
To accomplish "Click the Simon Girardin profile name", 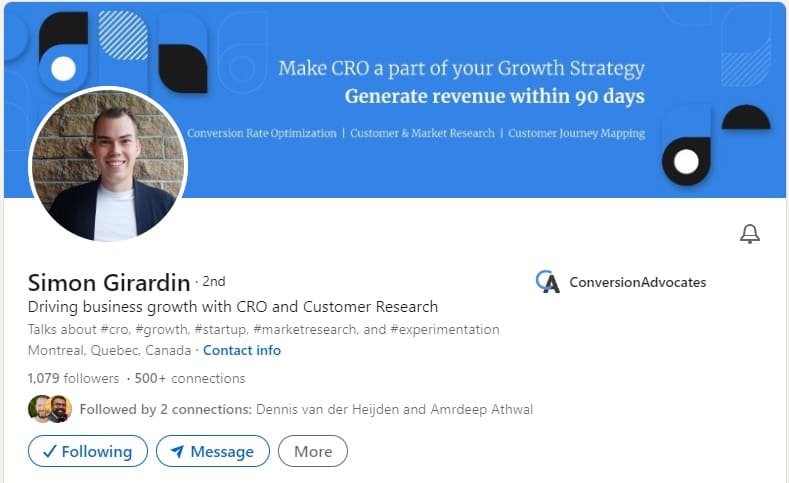I will click(109, 283).
